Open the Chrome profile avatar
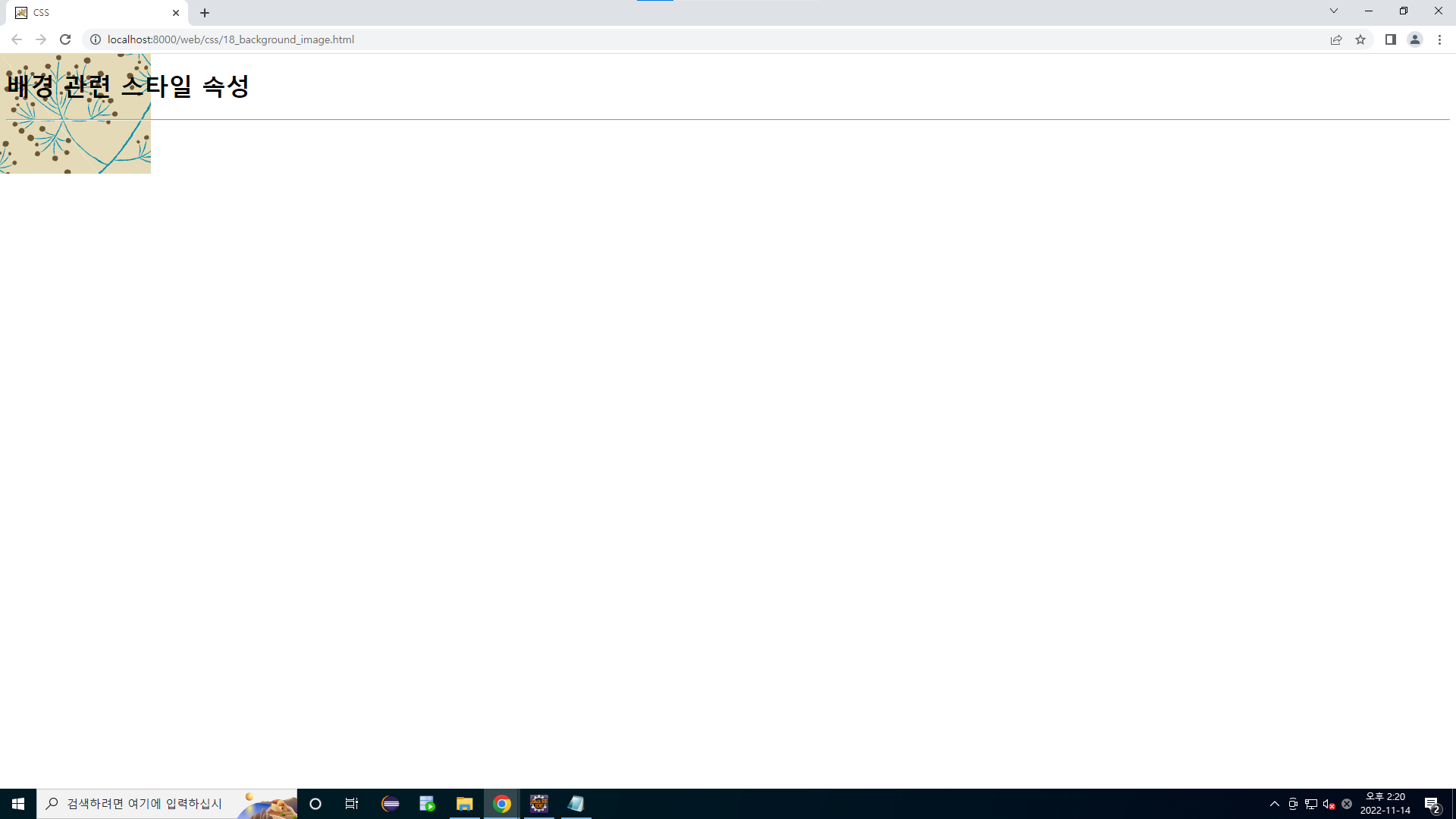 [1415, 39]
